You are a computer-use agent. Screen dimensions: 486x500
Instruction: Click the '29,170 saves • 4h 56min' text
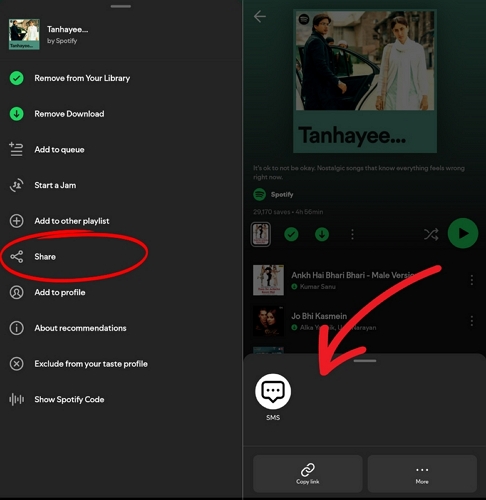point(288,212)
